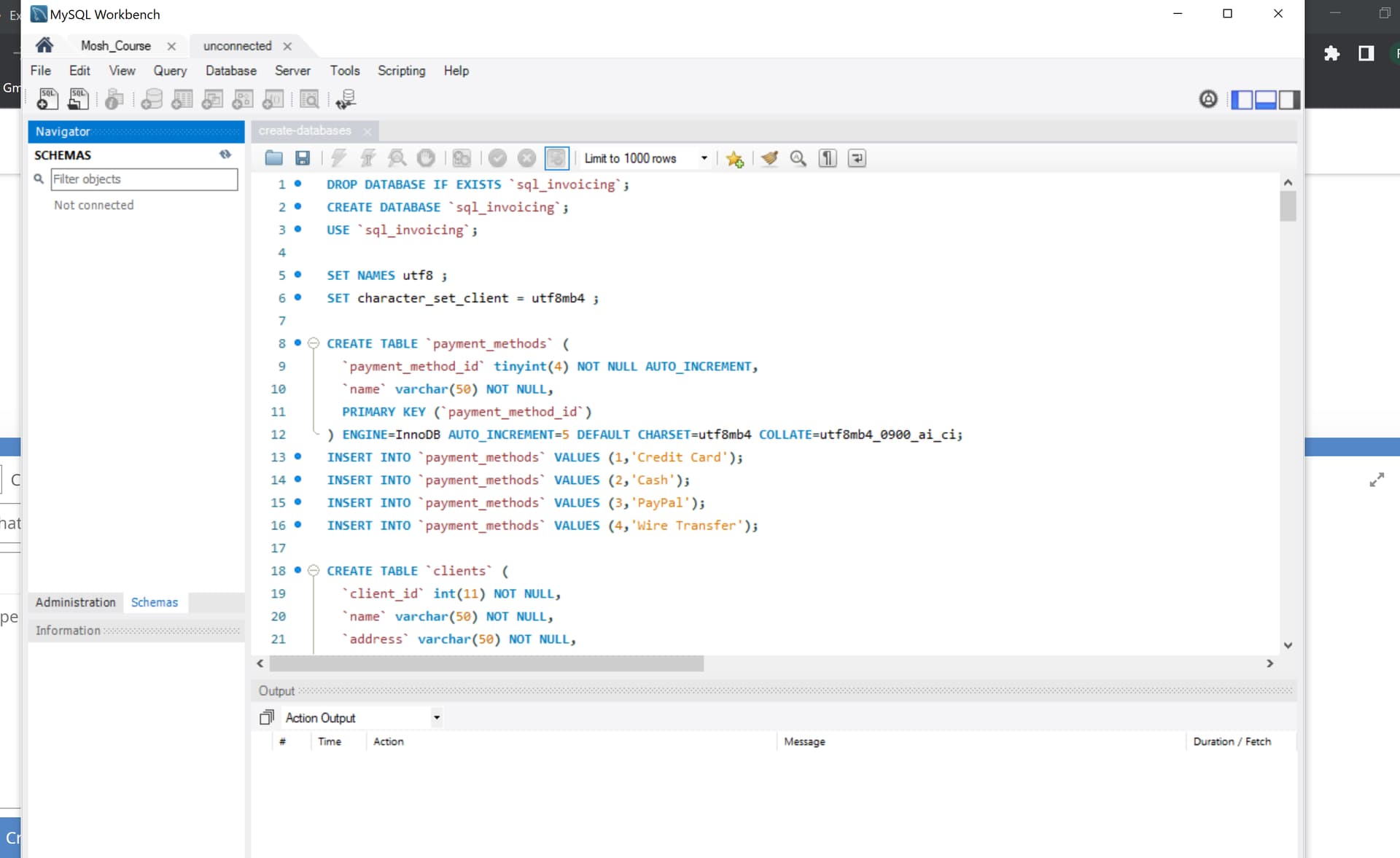This screenshot has width=1400, height=858.
Task: Execute statement under the cursor icon
Action: point(367,158)
